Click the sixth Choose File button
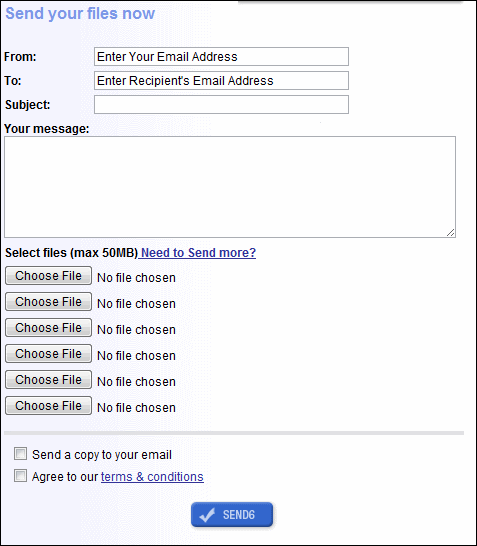Image resolution: width=477 pixels, height=546 pixels. (48, 406)
